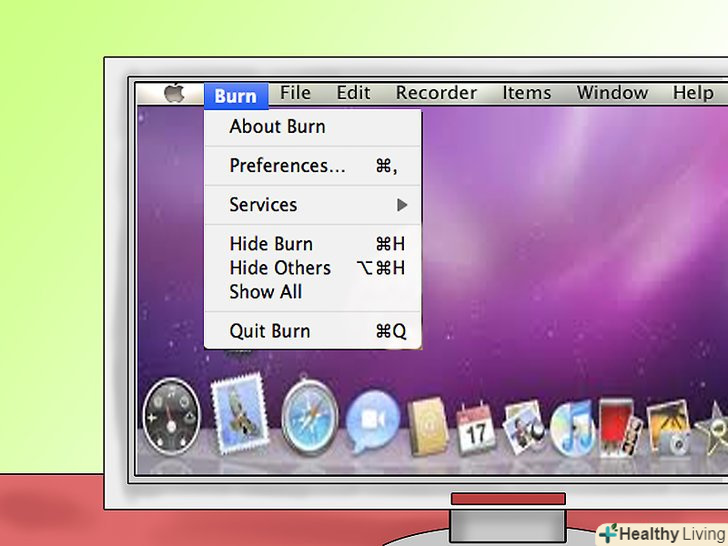Open the Edit menu
Viewport: 728px width, 546px height.
354,93
